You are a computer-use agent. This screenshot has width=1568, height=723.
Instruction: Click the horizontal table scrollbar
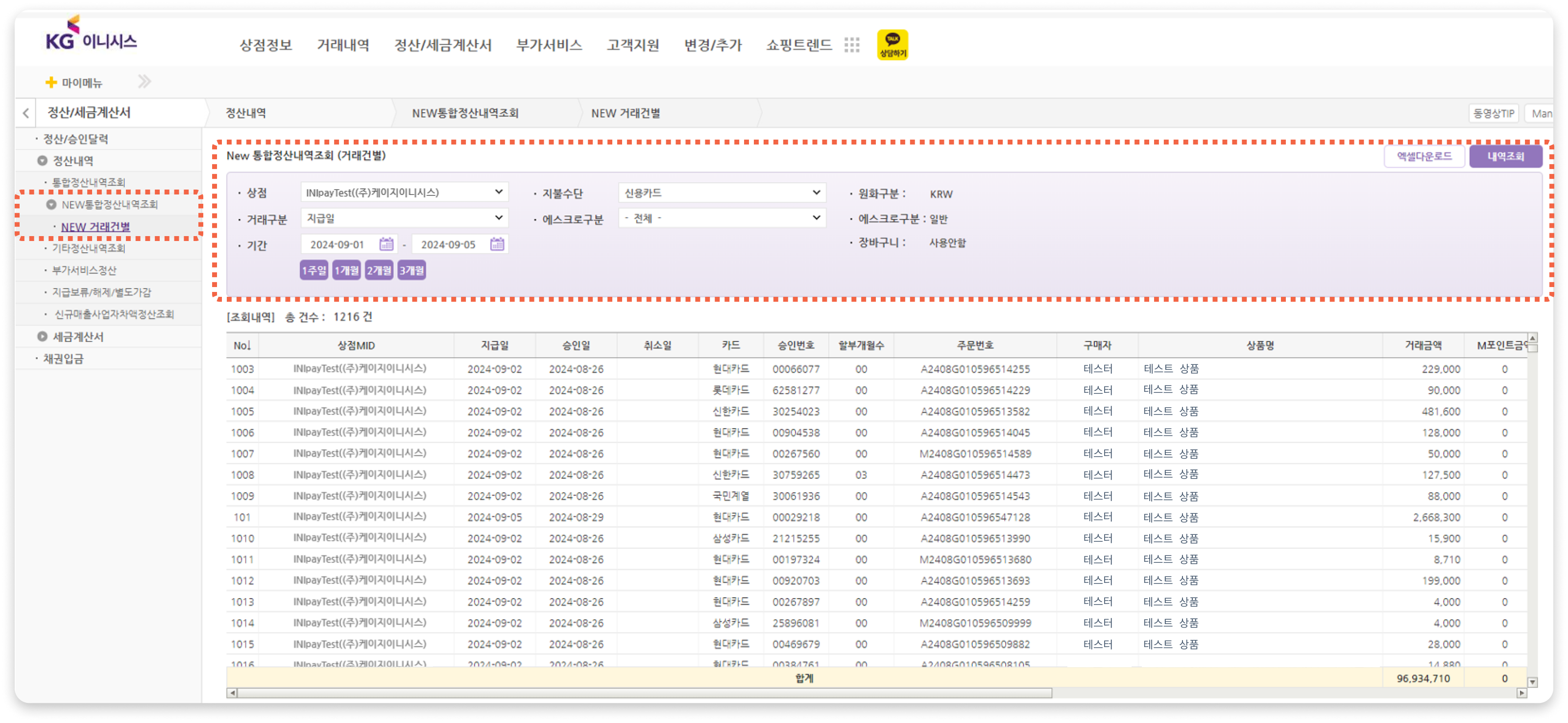(644, 693)
